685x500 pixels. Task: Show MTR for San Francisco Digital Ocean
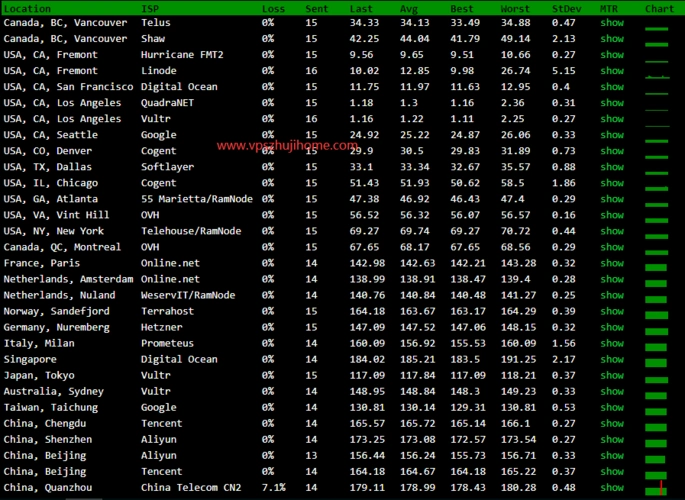611,87
